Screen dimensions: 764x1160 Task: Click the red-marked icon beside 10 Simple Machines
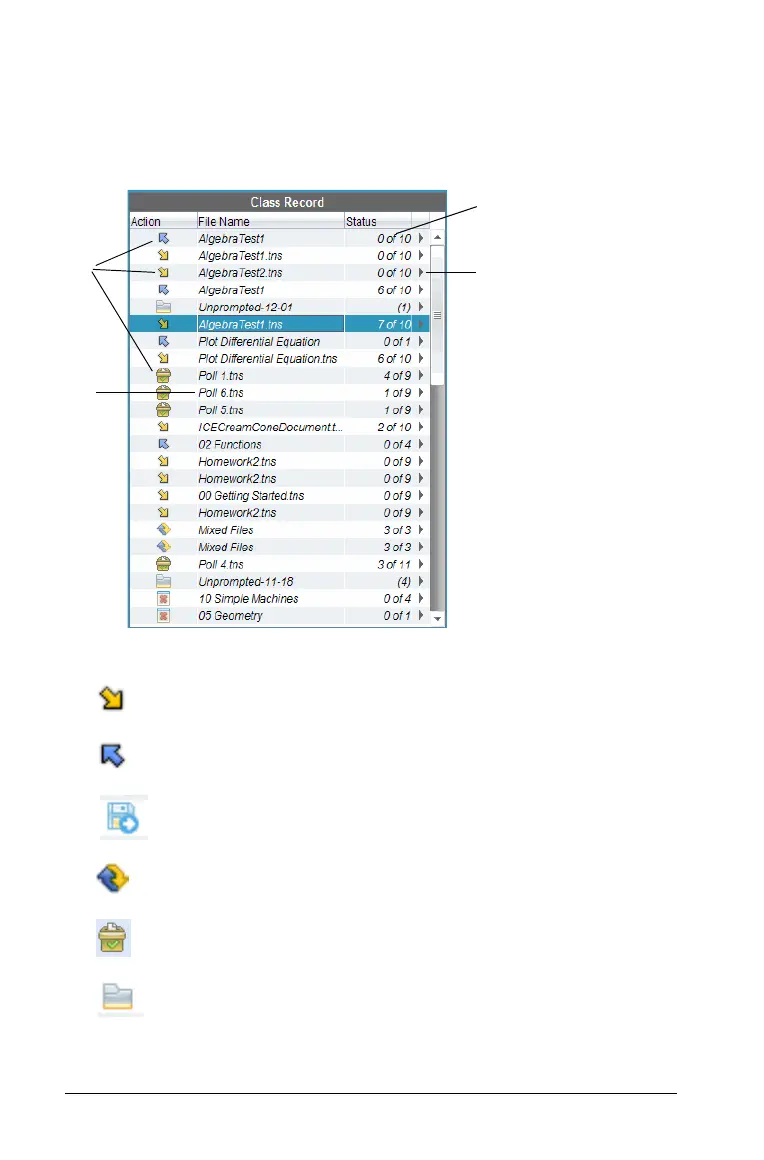(163, 598)
